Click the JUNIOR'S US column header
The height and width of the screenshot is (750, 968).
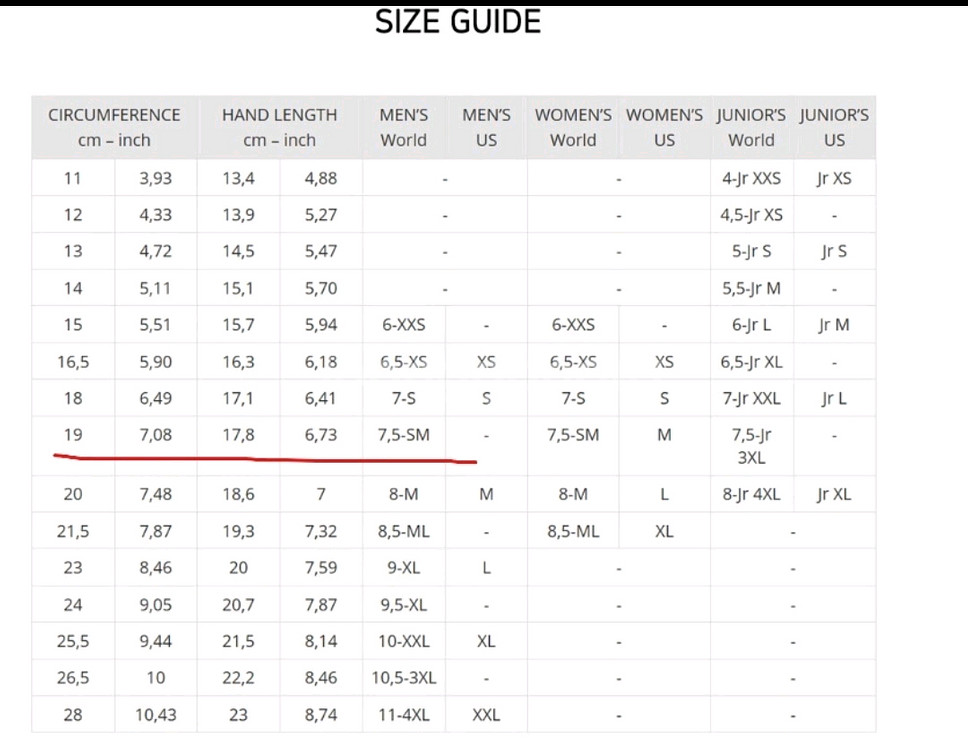834,128
